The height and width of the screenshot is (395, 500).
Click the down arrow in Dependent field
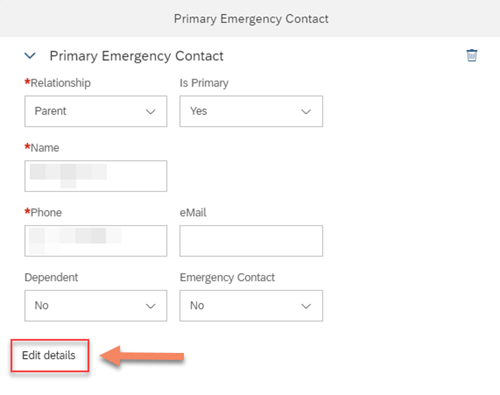coord(151,306)
